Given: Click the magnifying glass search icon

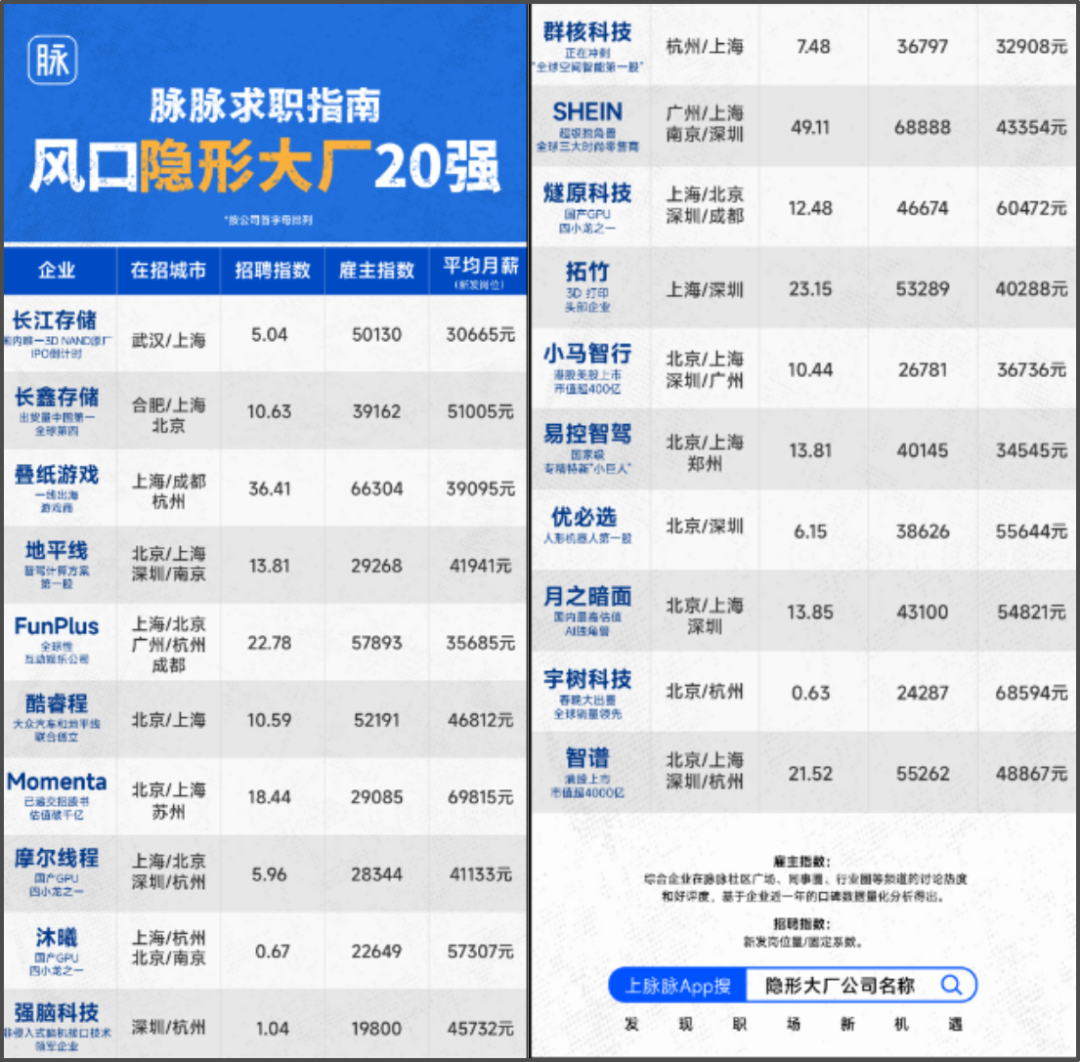Looking at the screenshot, I should pyautogui.click(x=949, y=986).
